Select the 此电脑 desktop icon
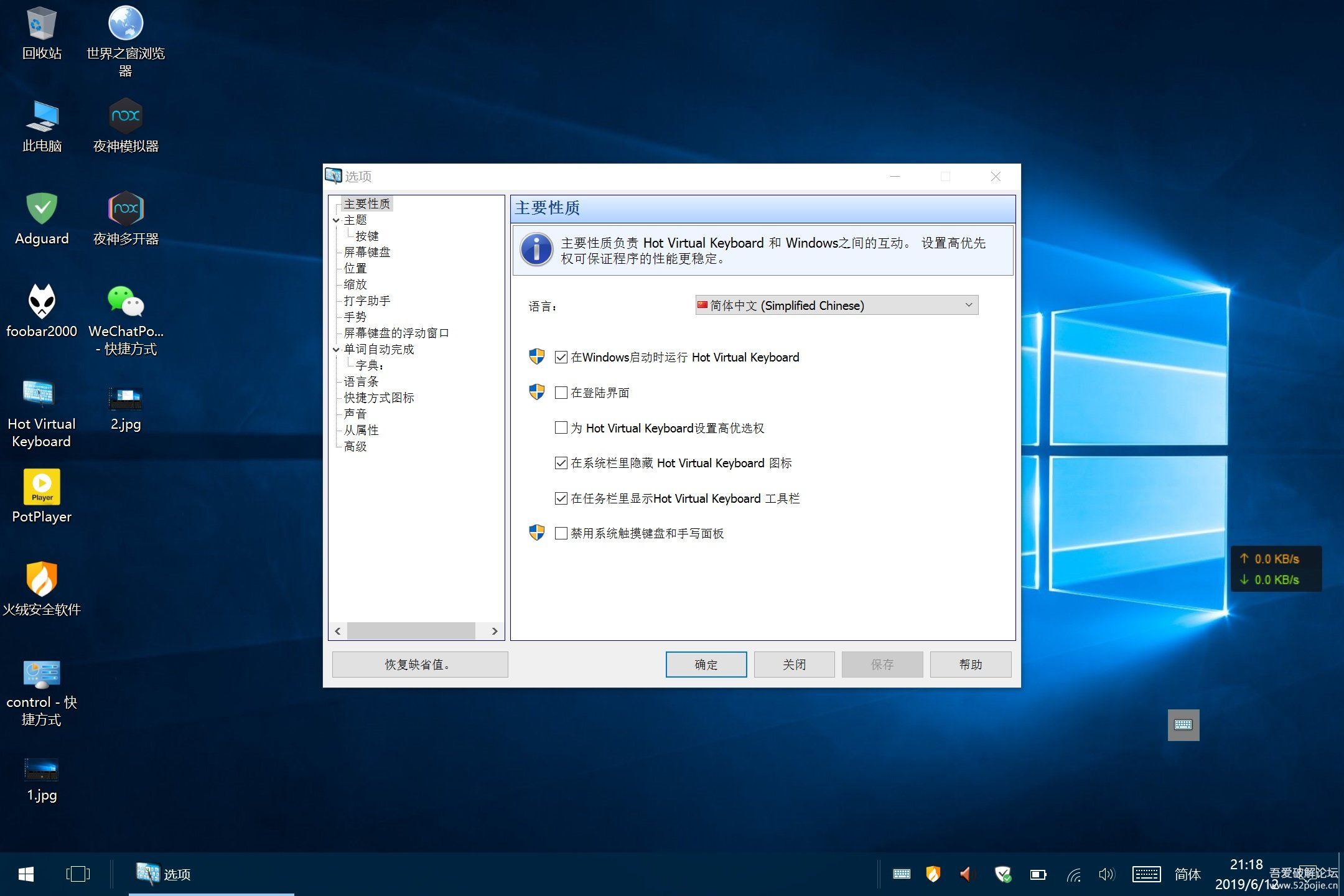The width and height of the screenshot is (1344, 896). pos(42,126)
